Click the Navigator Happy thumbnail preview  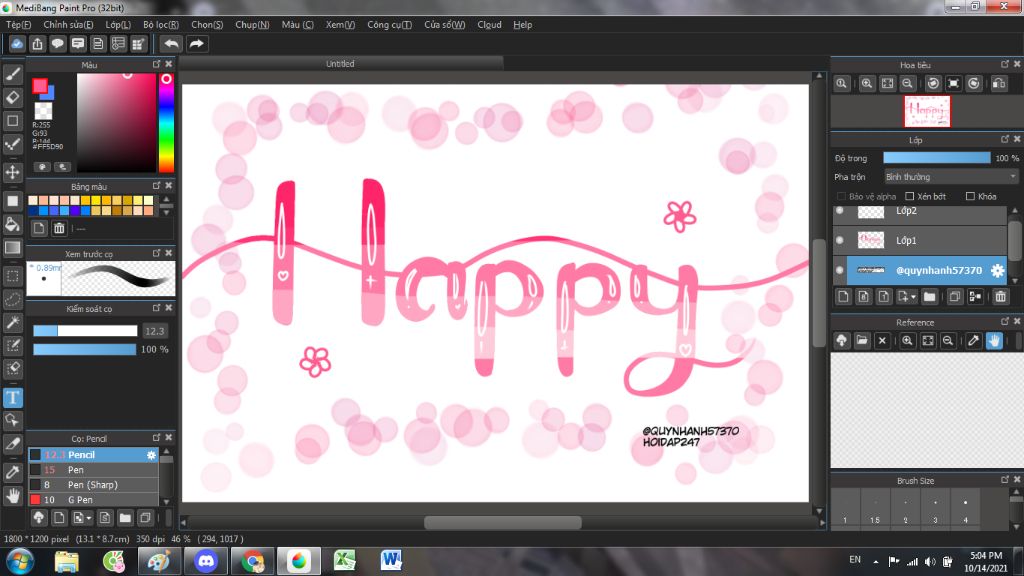(x=927, y=112)
